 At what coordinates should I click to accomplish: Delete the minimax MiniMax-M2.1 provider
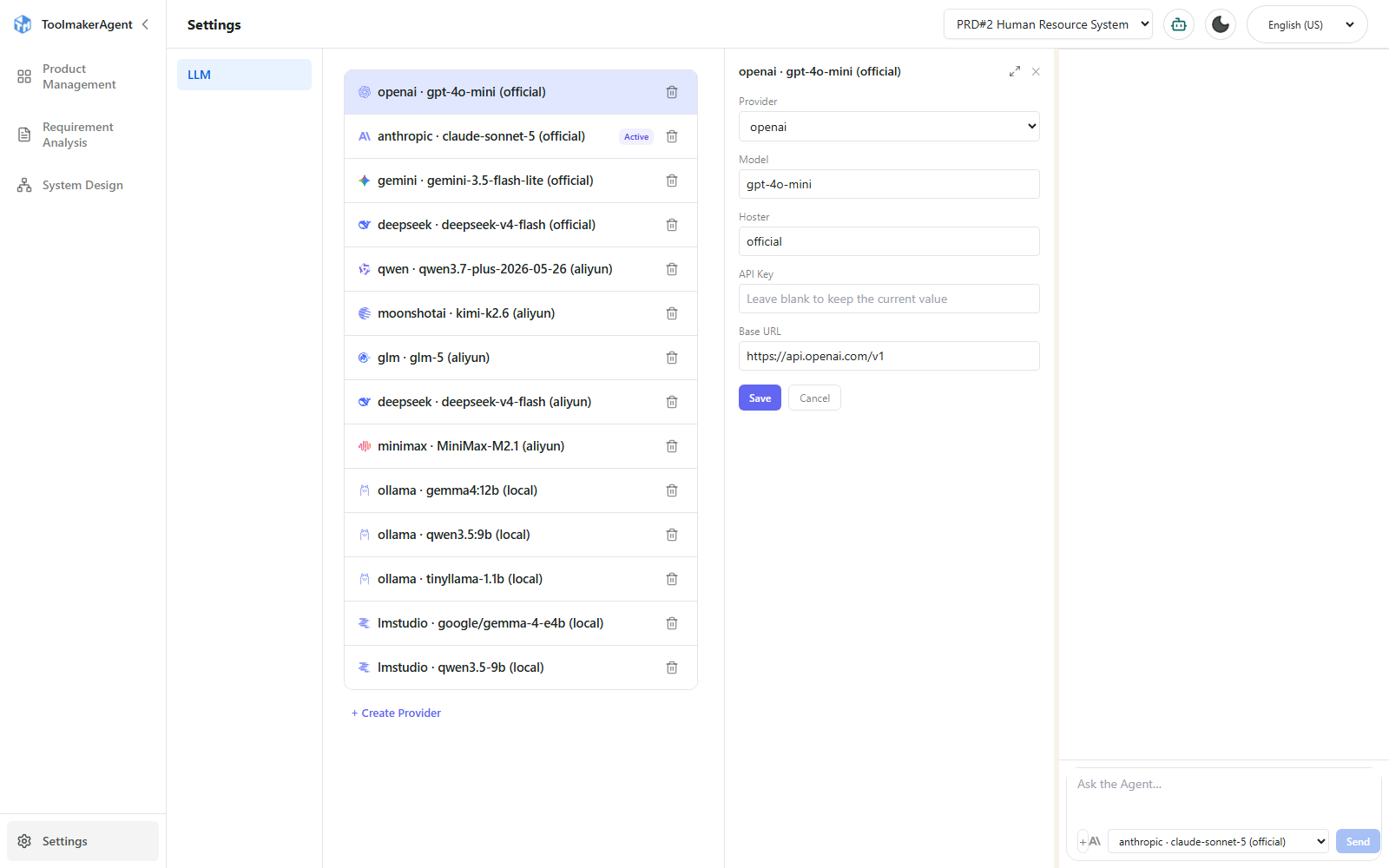click(x=672, y=446)
